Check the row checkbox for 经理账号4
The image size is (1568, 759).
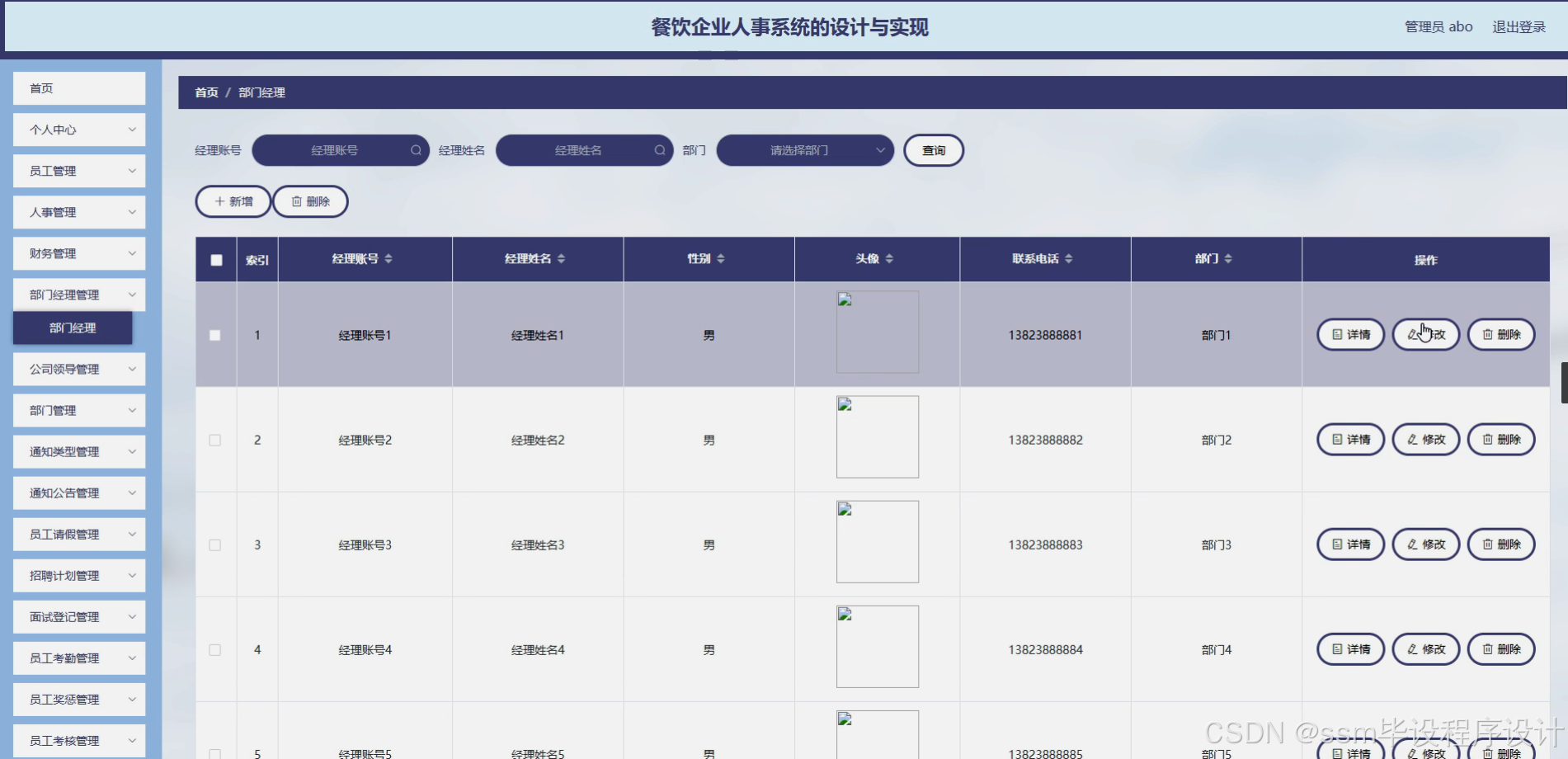pos(215,649)
